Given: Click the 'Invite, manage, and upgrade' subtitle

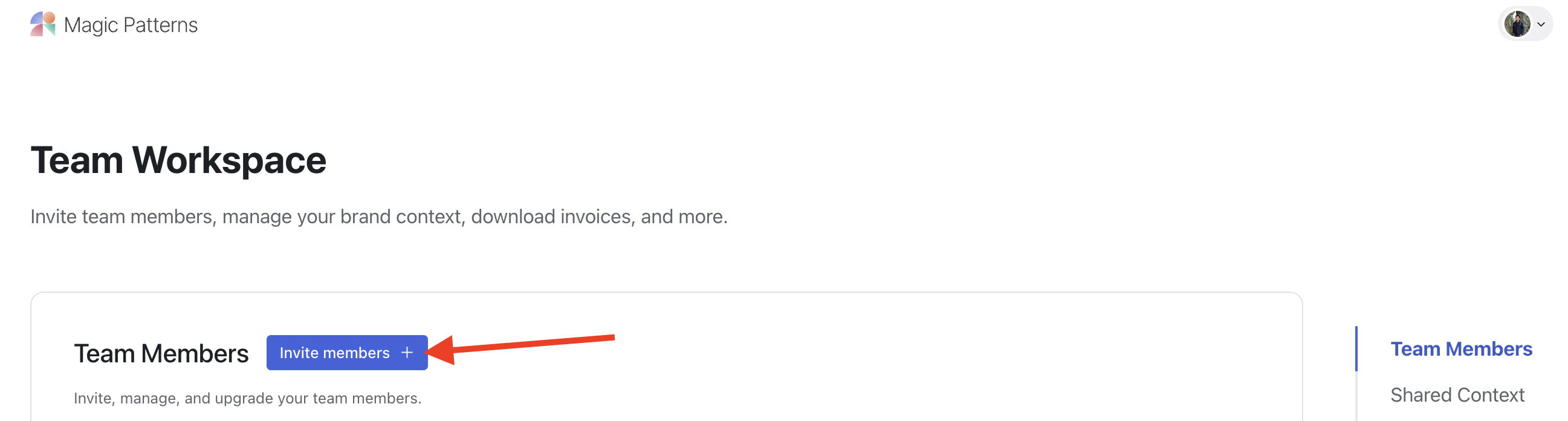Looking at the screenshot, I should click(247, 398).
